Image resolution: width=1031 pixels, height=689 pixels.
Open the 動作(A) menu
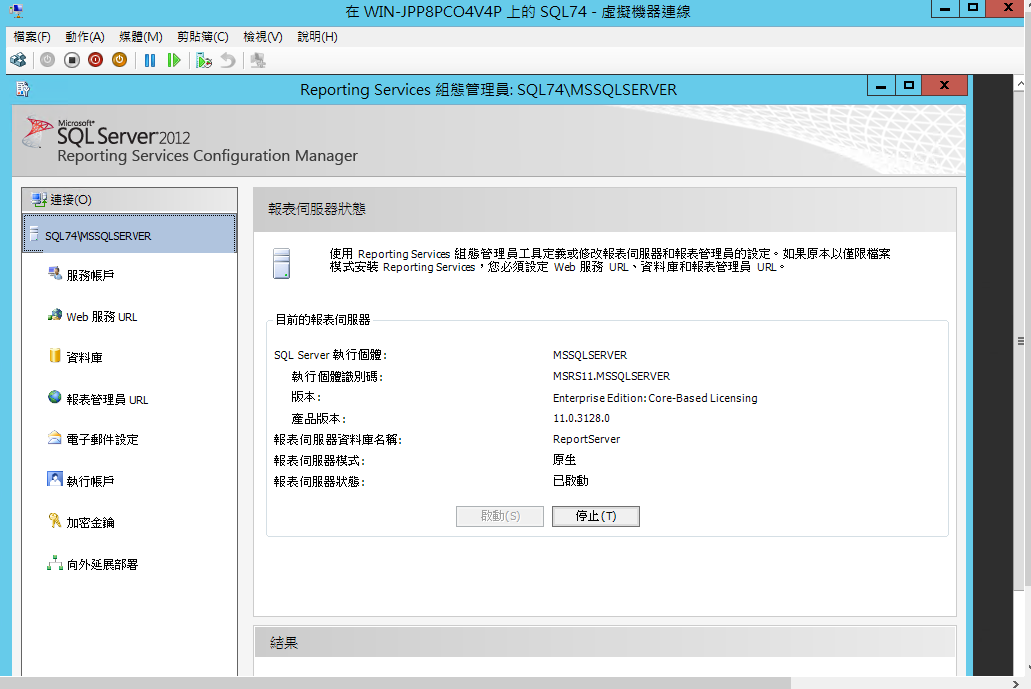coord(85,37)
